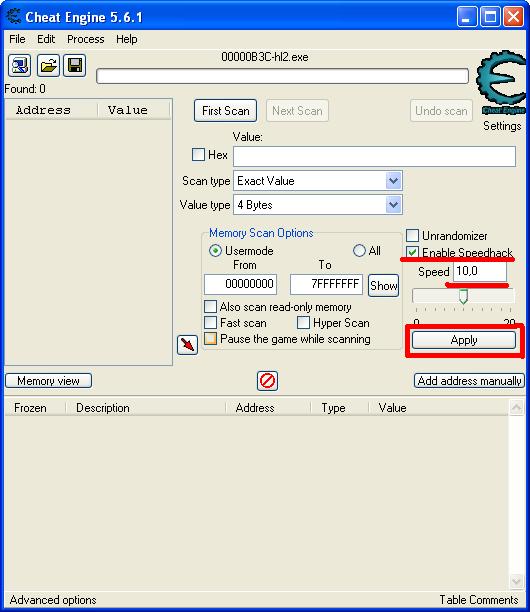Click the speedhack speed slider thumb
The width and height of the screenshot is (530, 612).
[x=463, y=296]
